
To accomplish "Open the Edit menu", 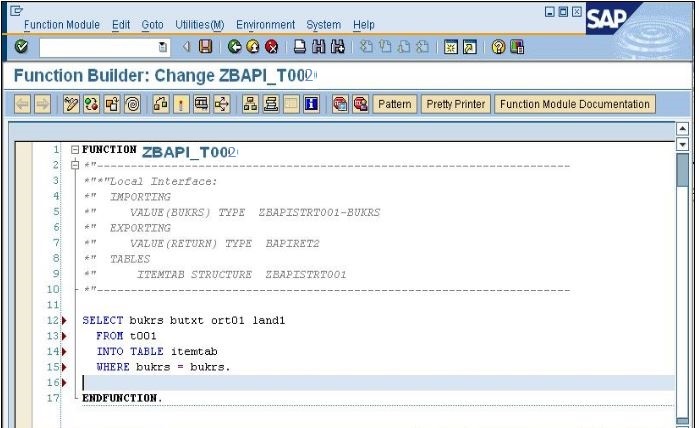I will [121, 25].
